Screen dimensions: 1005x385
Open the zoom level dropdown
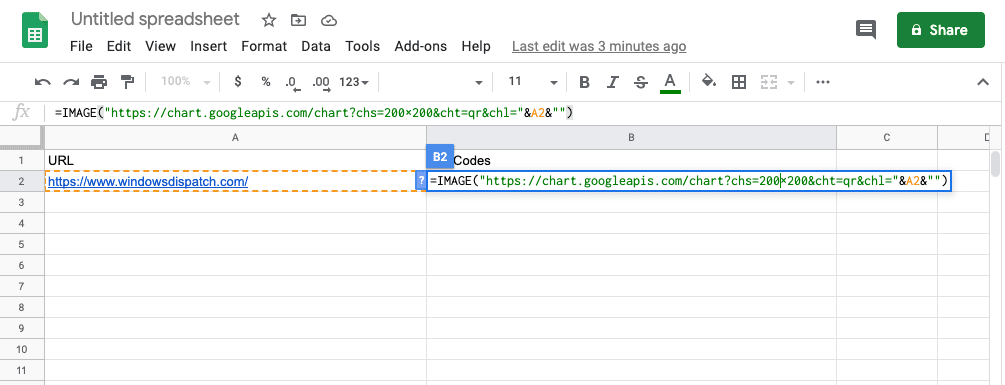click(x=186, y=82)
